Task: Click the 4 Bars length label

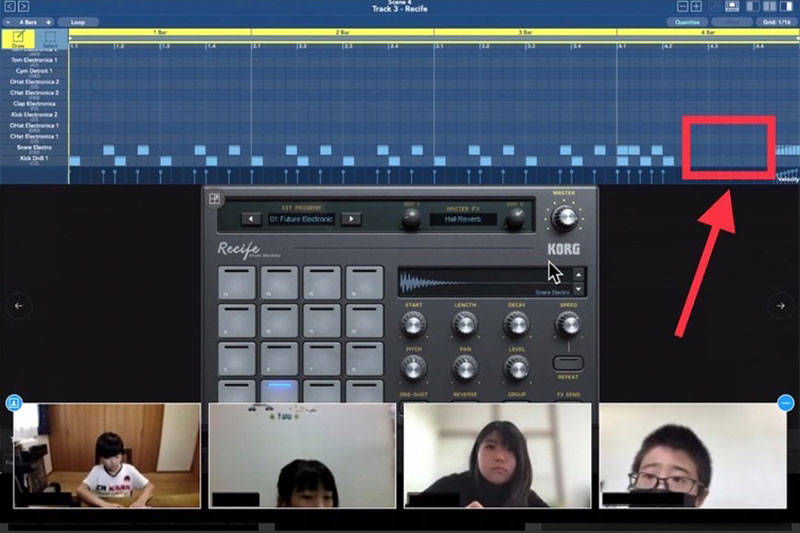Action: point(28,22)
